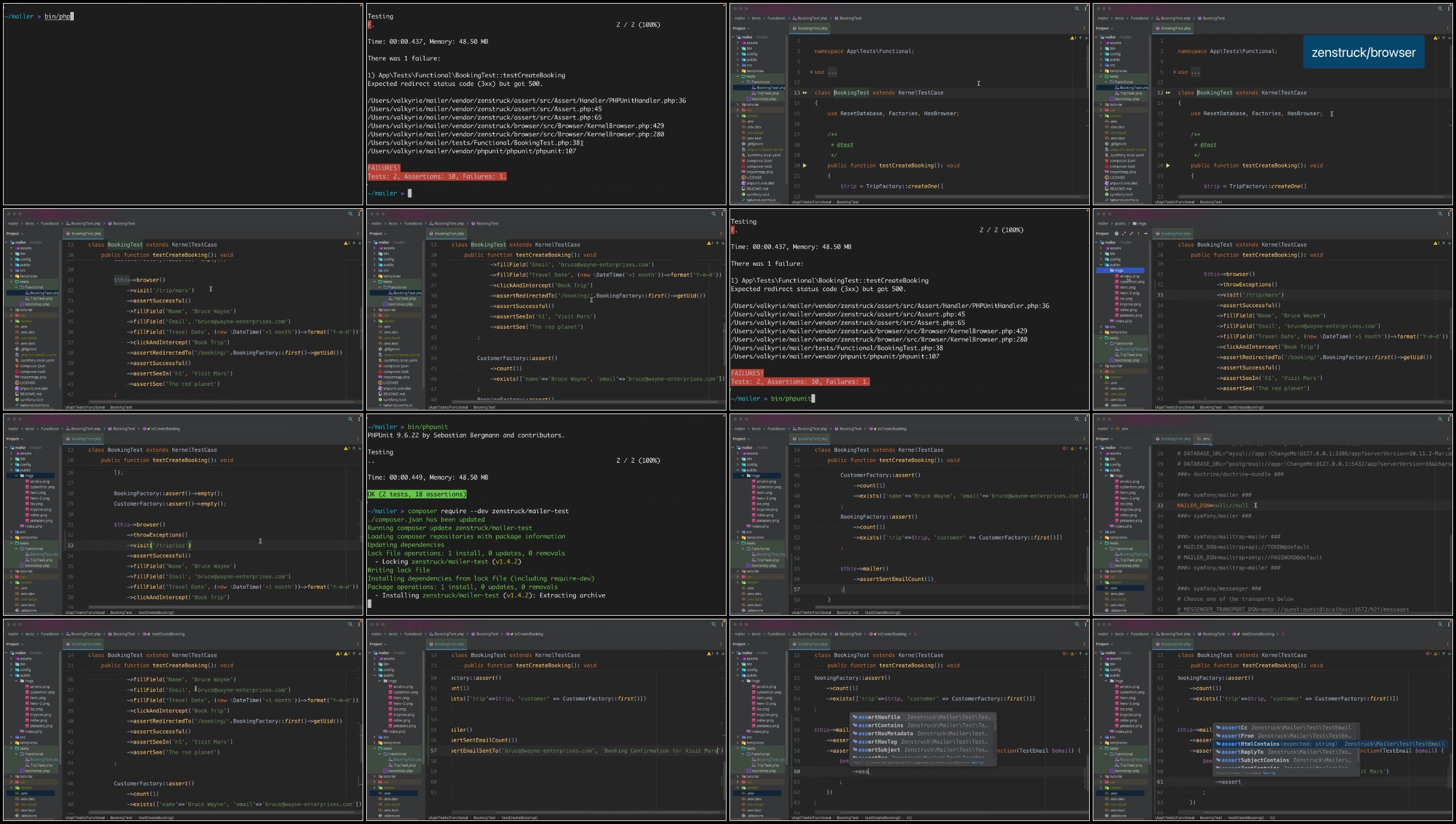The image size is (1456, 824).
Task: Click selected imgs folder in throwExceptions mars frame
Action: [1120, 271]
